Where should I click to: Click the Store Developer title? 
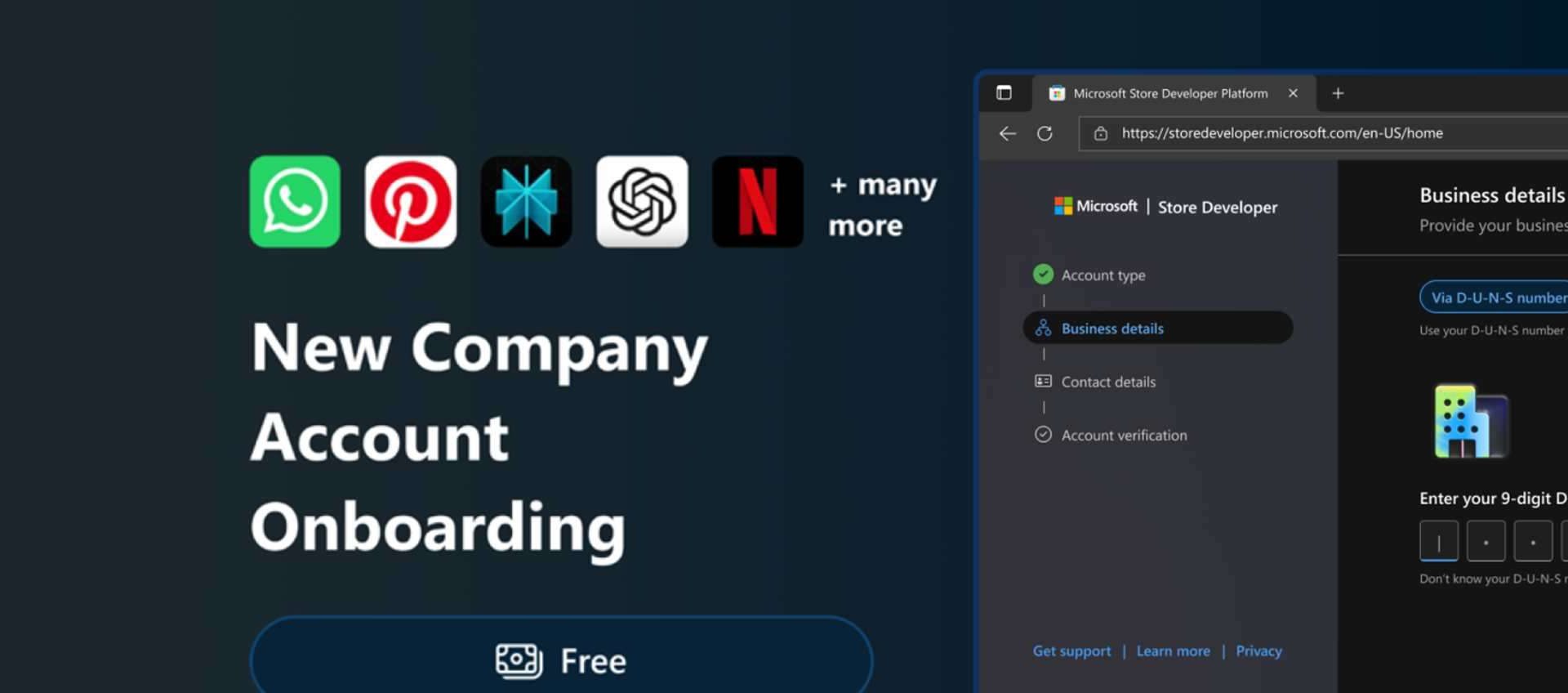click(1218, 208)
